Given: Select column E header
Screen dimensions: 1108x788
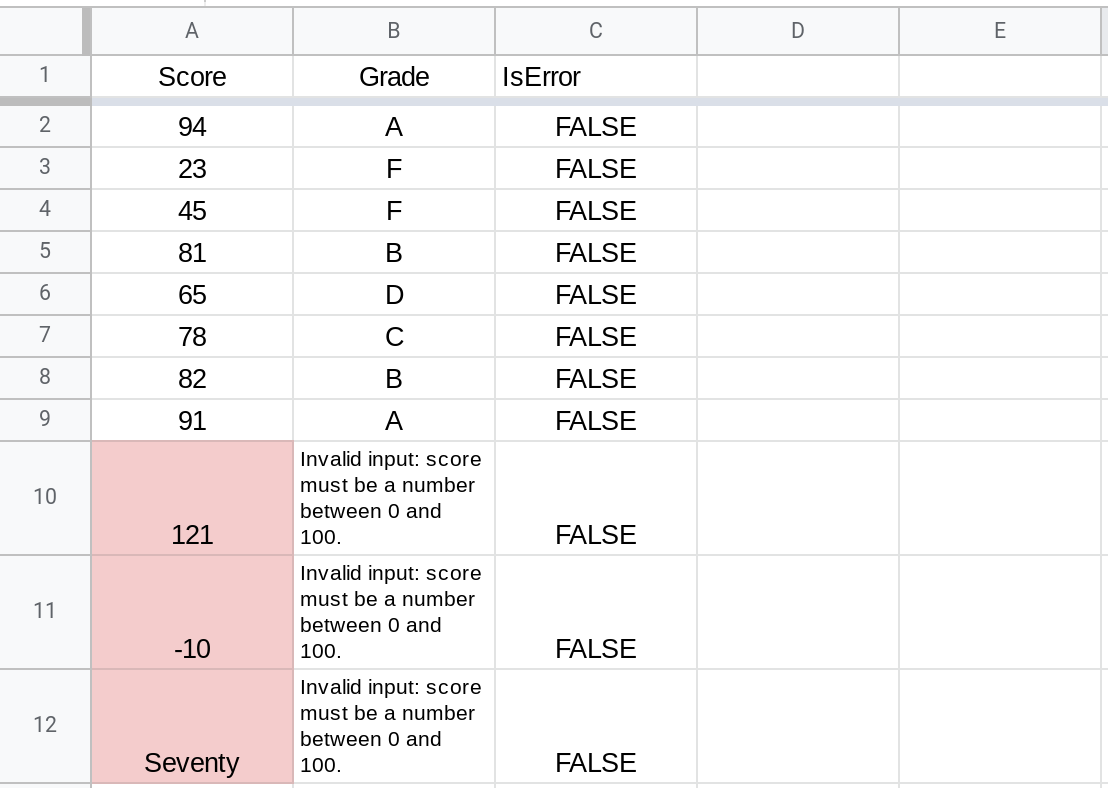Looking at the screenshot, I should (1000, 31).
